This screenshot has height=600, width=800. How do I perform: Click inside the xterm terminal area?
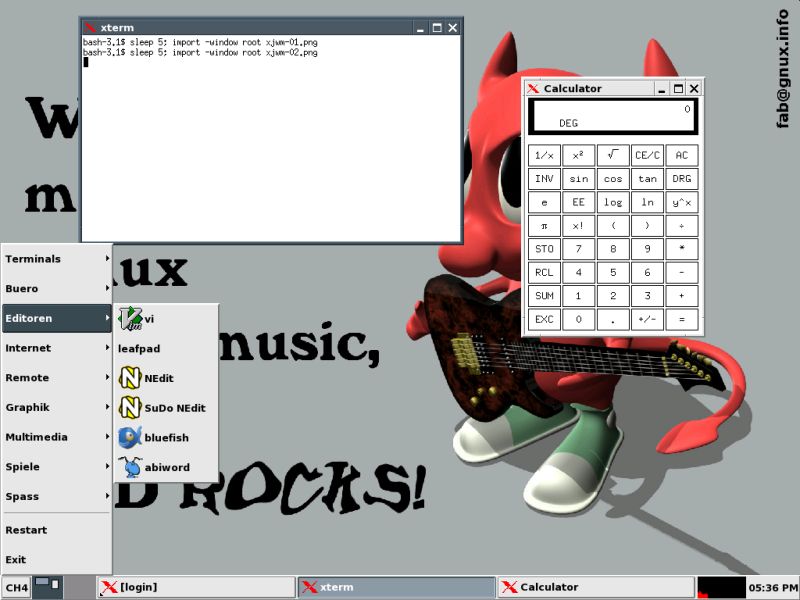(271, 138)
